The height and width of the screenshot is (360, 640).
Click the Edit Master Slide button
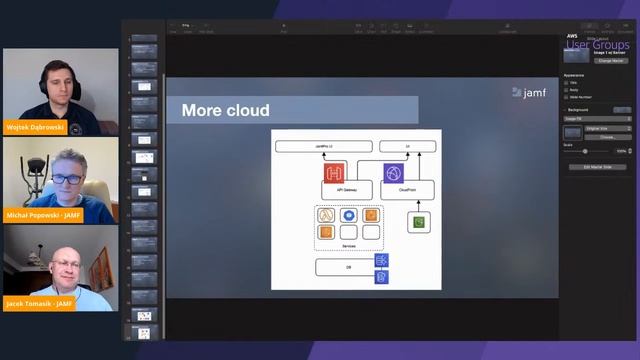coord(598,167)
